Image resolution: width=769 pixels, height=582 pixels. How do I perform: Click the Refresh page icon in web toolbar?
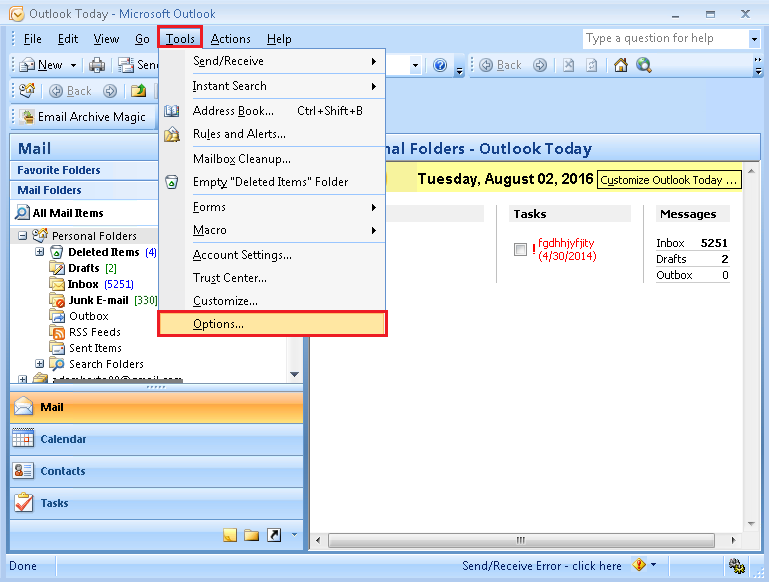591,65
